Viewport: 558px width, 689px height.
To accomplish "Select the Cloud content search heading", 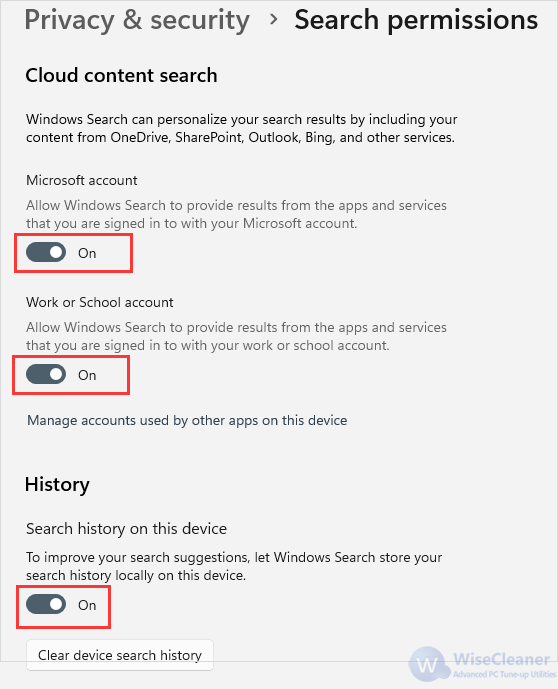I will pos(121,75).
